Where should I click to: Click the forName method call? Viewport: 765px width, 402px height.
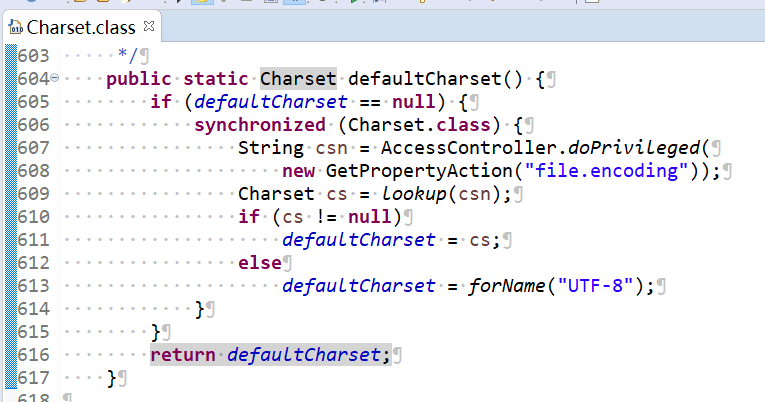click(x=505, y=286)
